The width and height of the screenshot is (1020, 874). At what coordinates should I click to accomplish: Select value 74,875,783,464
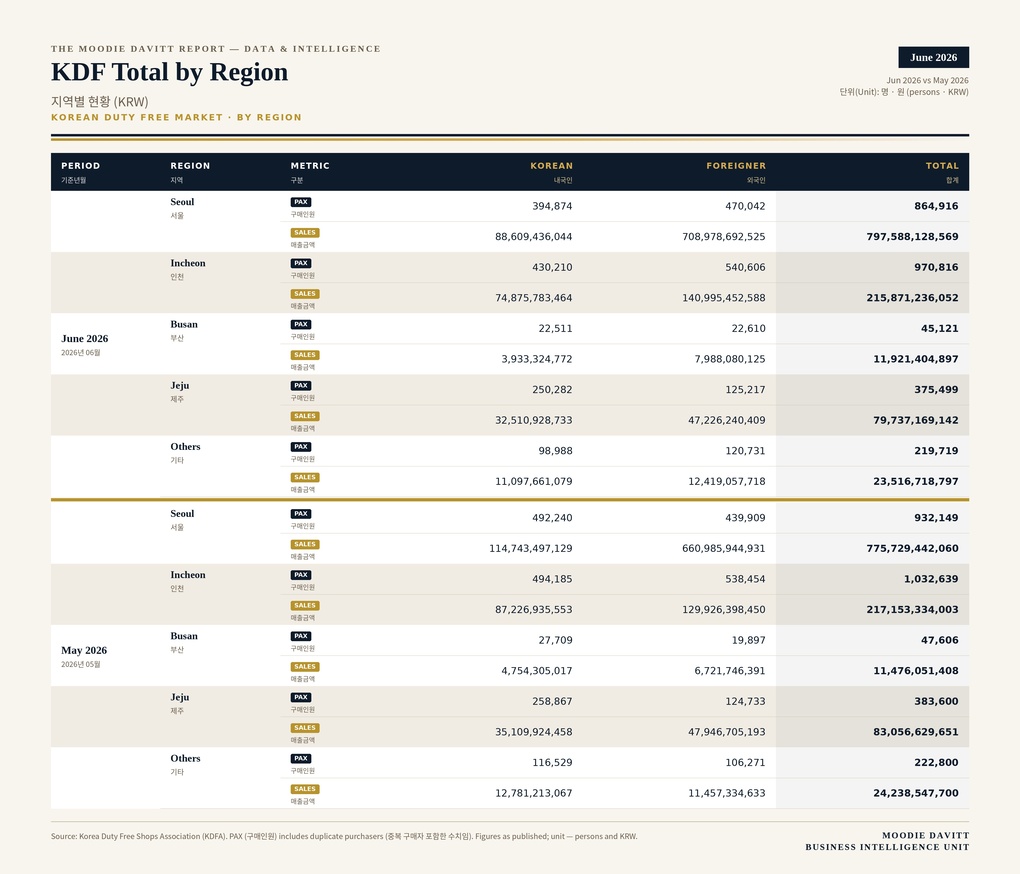coord(533,298)
